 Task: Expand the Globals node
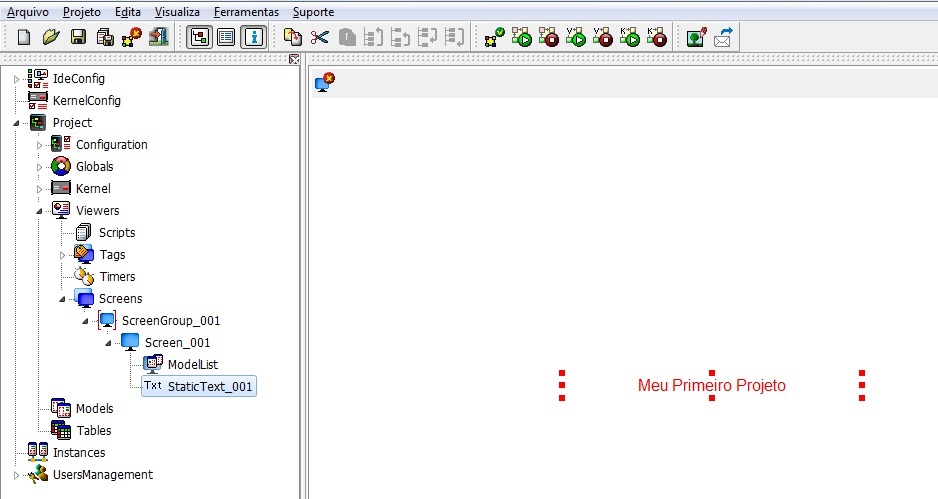point(39,167)
